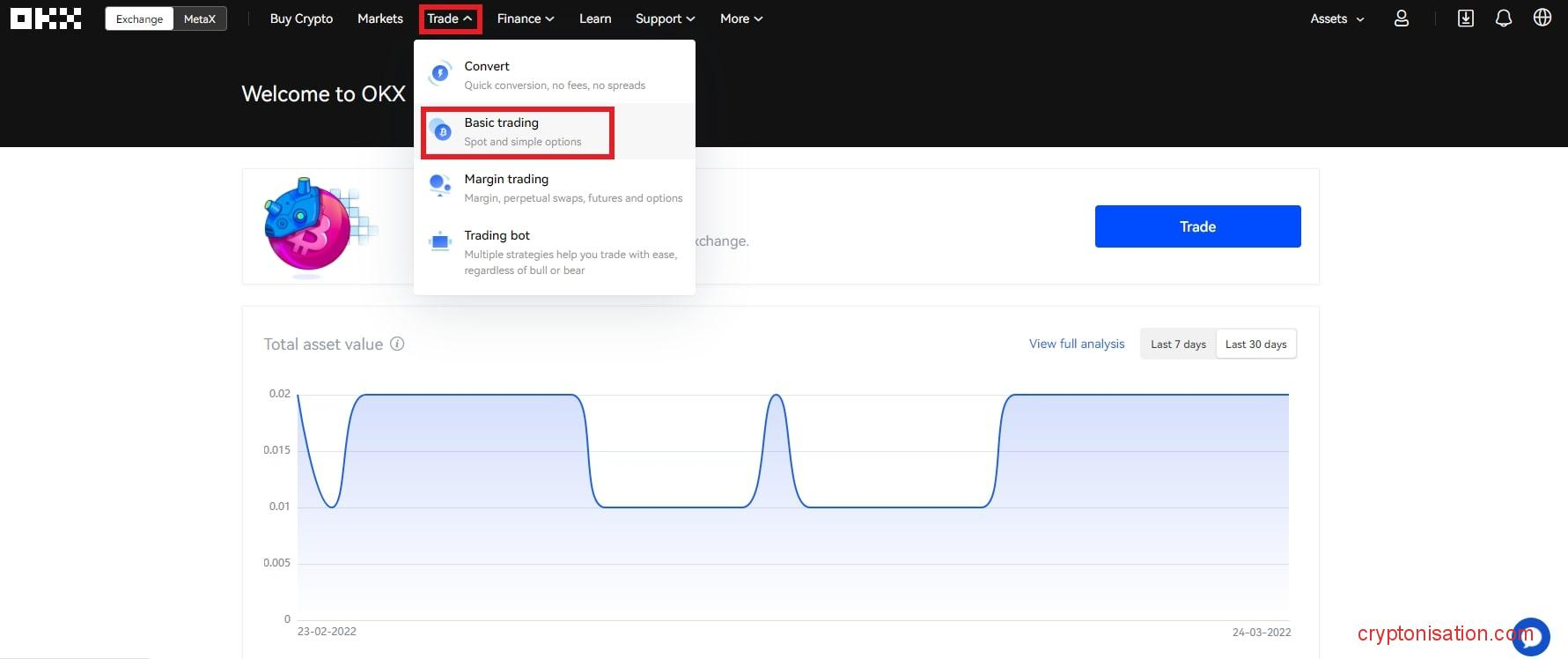
Task: Click the OKX logo
Action: [x=46, y=19]
